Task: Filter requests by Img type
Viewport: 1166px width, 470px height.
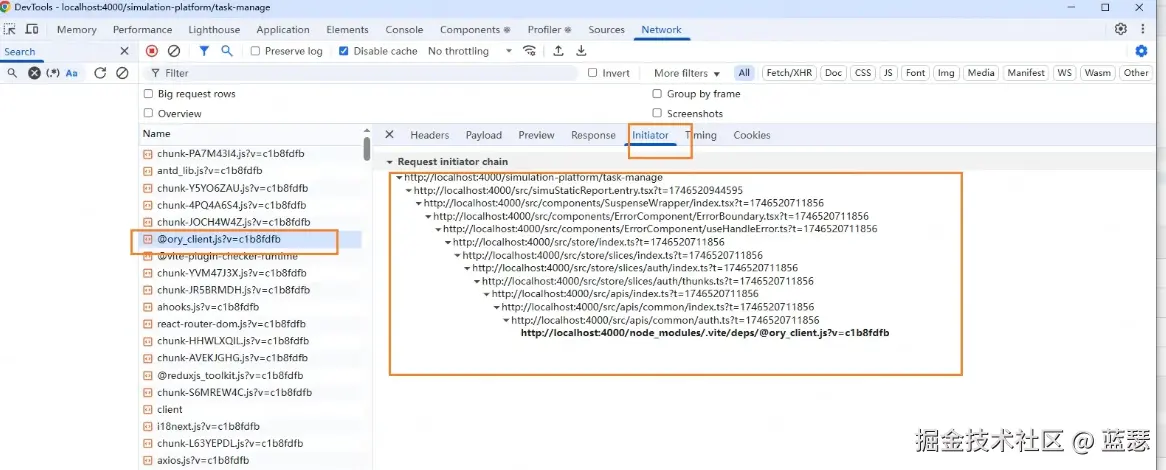Action: pos(946,73)
